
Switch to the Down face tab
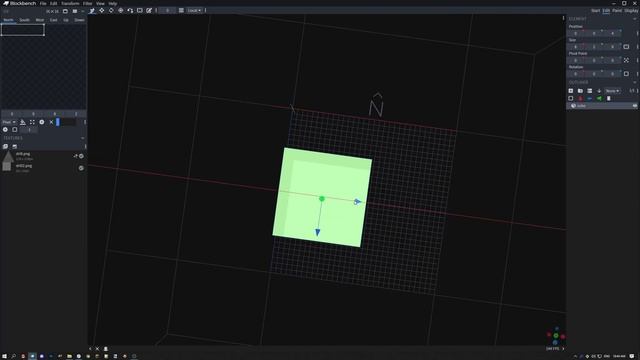(x=79, y=20)
